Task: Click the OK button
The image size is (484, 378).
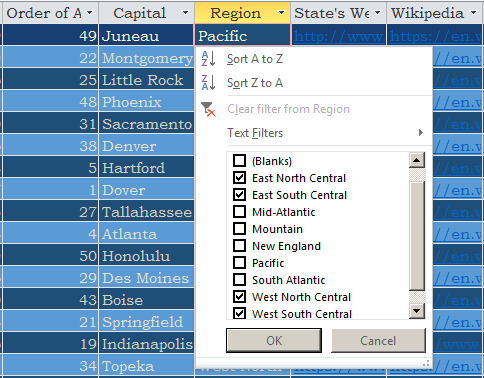Action: [x=274, y=340]
